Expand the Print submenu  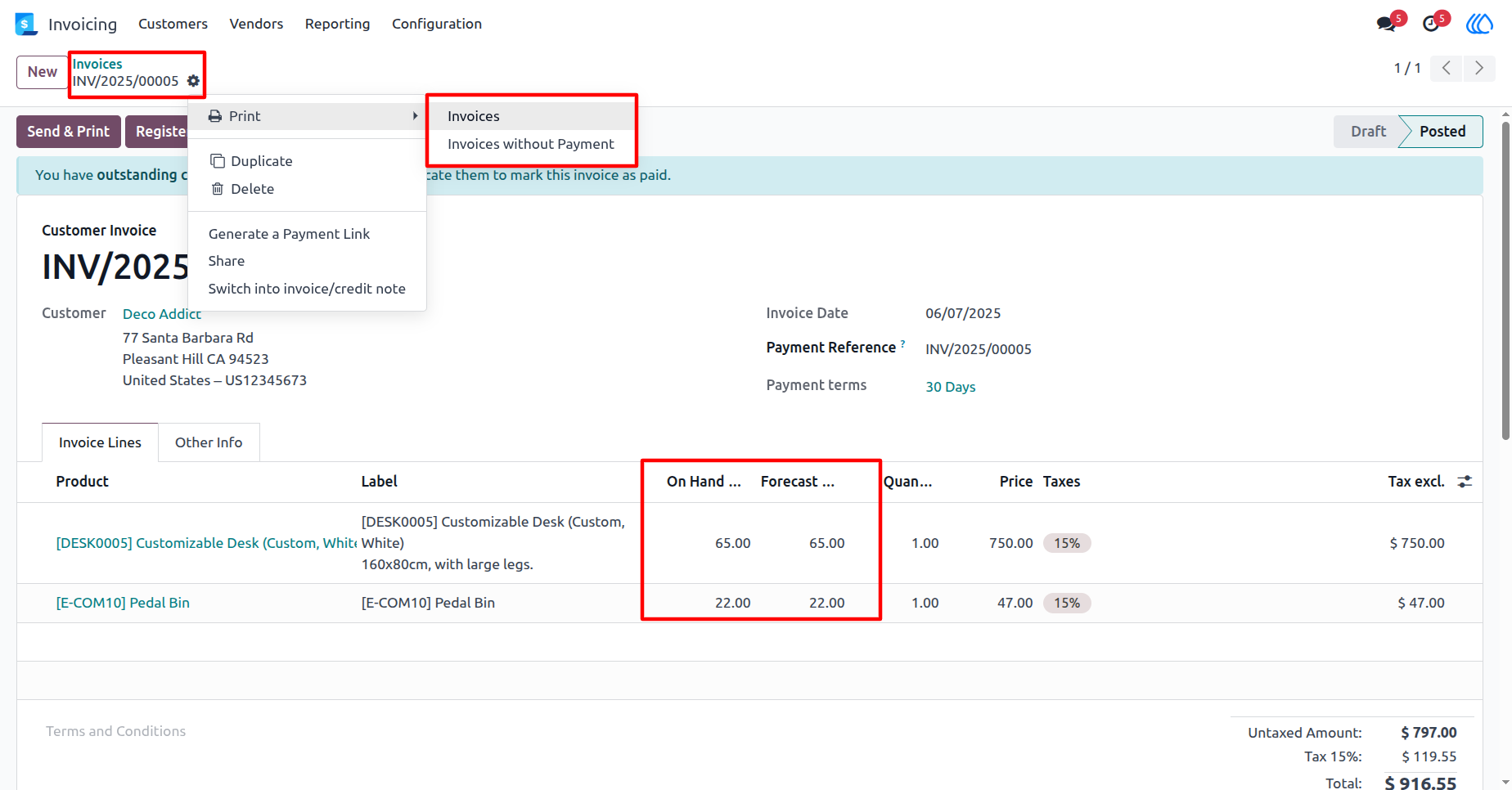pyautogui.click(x=307, y=116)
